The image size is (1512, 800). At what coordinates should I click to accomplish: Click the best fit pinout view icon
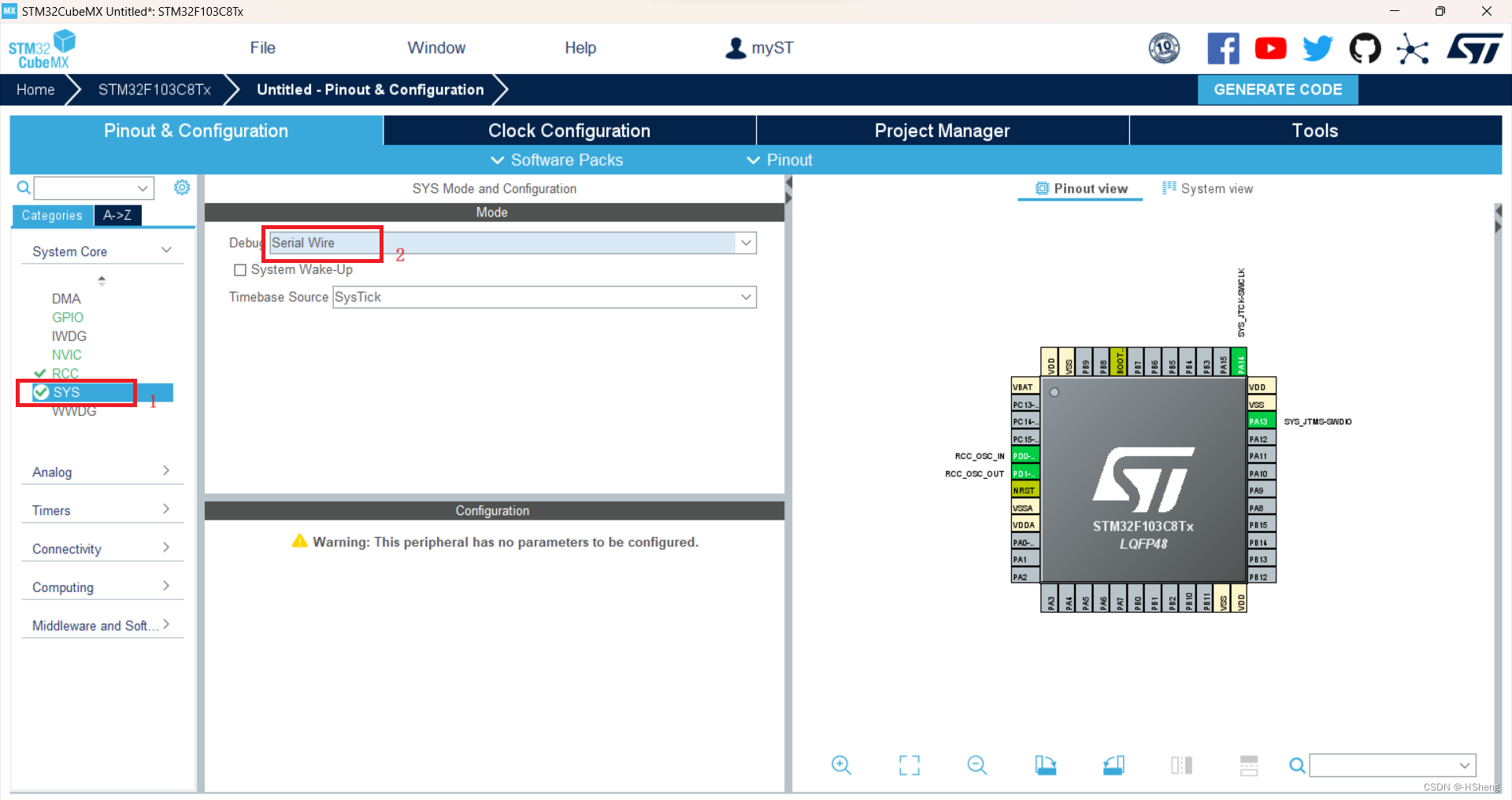[x=909, y=765]
